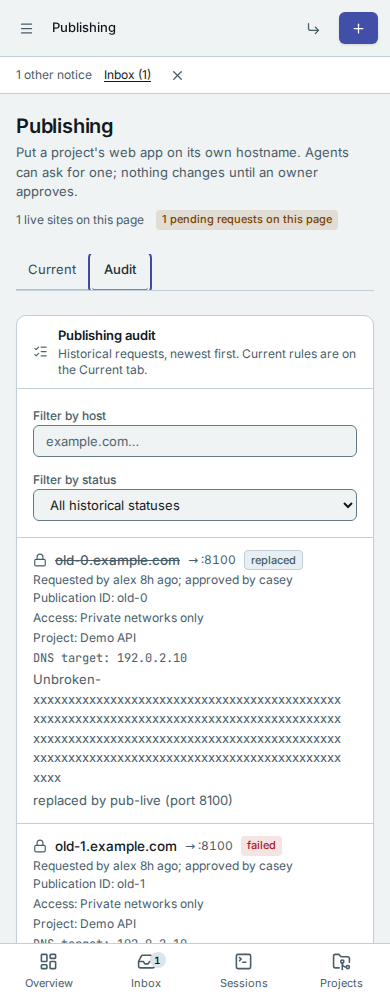Focus the Filter by host field

coord(195,441)
